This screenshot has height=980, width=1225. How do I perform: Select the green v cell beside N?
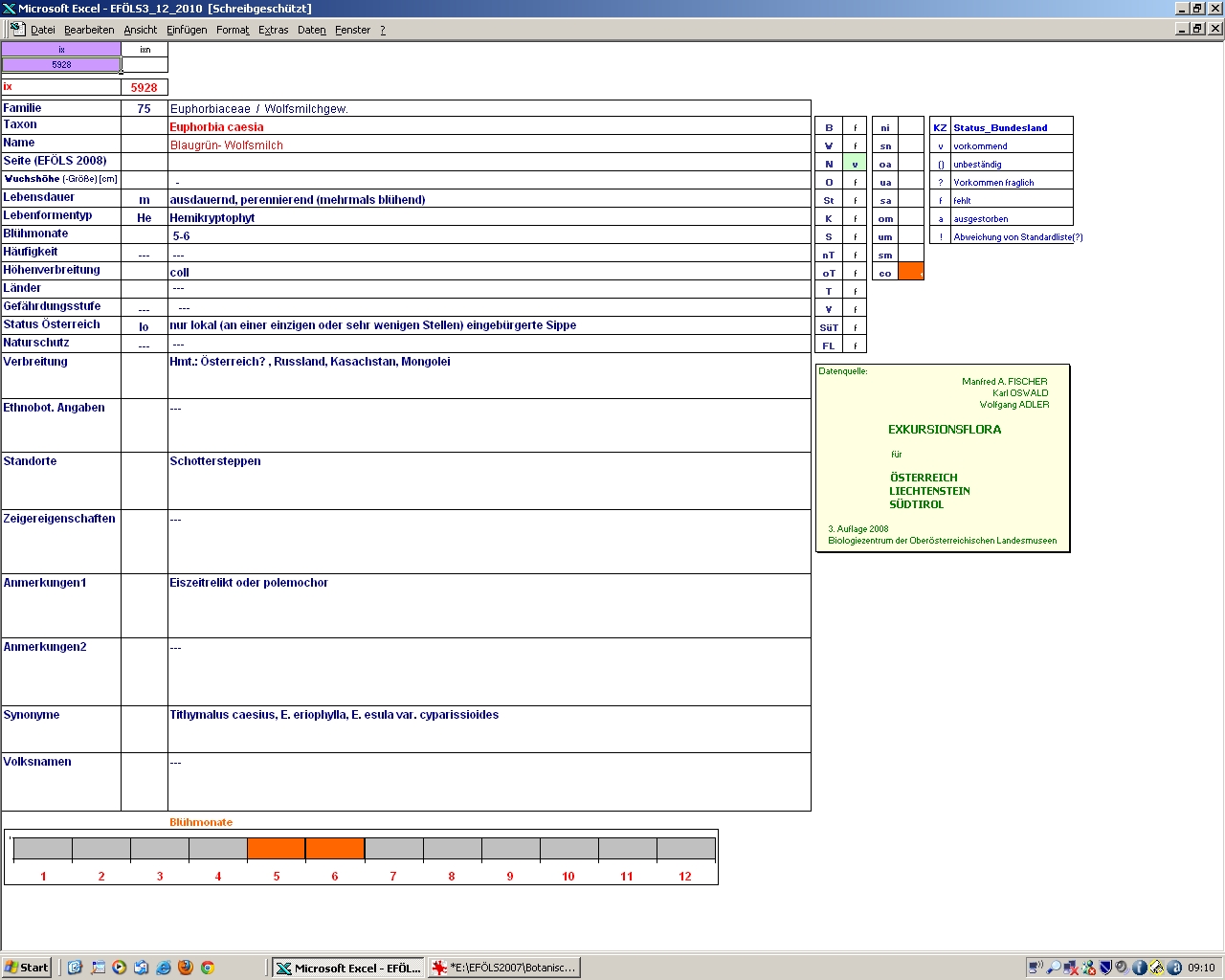tap(855, 164)
